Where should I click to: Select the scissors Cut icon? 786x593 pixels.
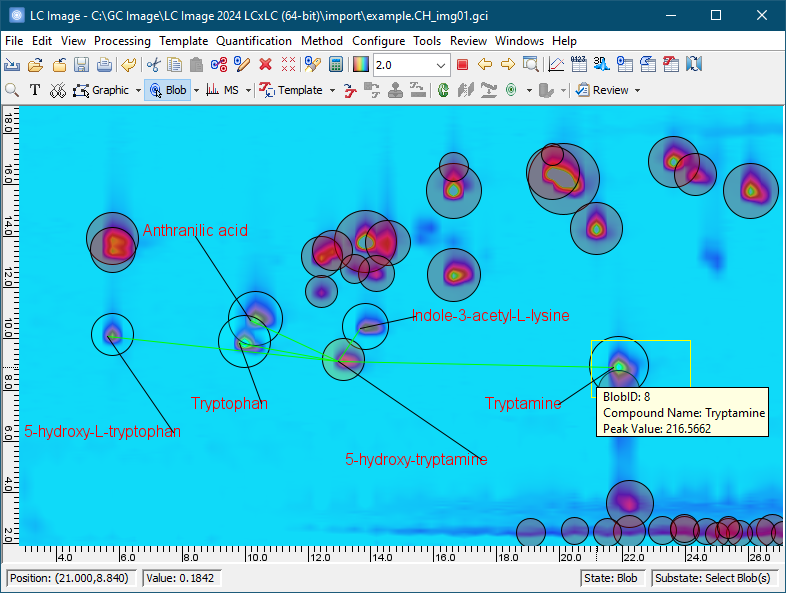click(x=153, y=65)
